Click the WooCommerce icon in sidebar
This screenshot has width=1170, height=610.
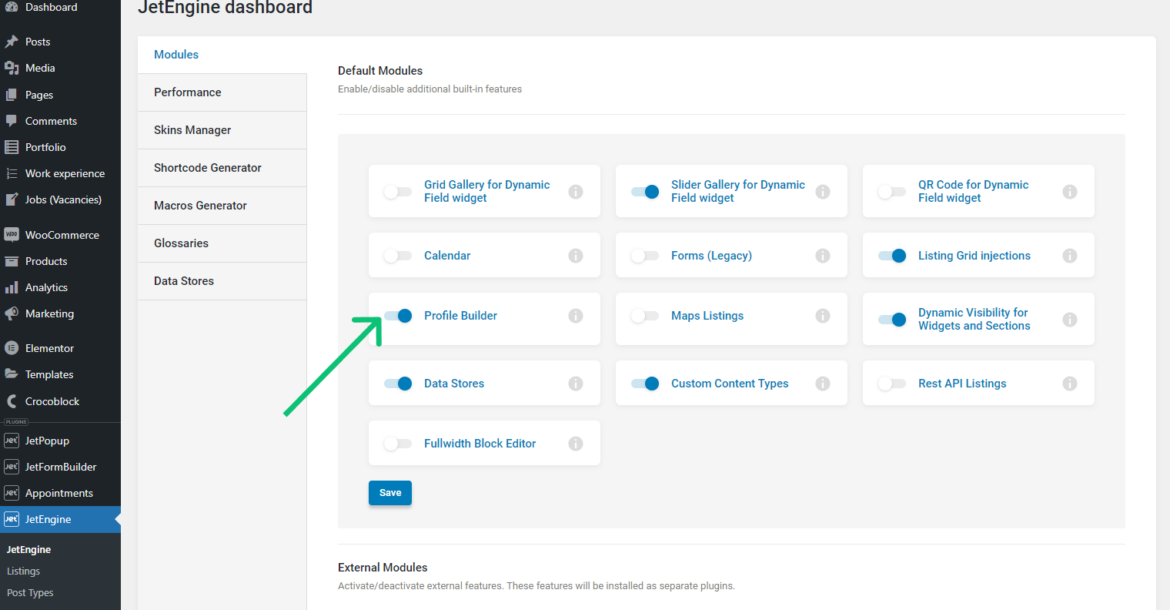(x=11, y=235)
